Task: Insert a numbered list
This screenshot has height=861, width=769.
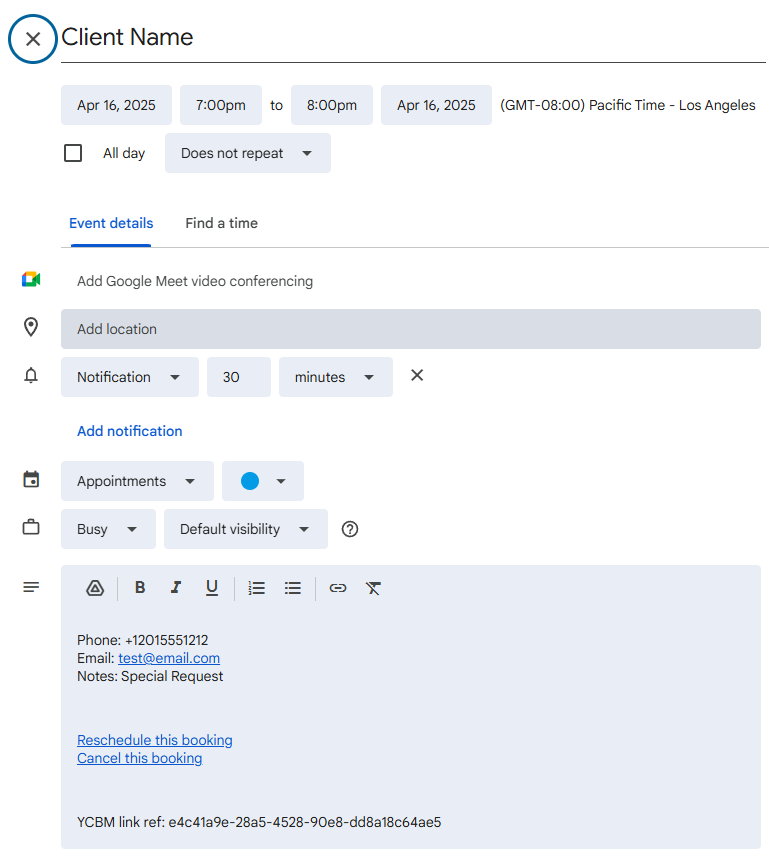Action: (x=257, y=588)
